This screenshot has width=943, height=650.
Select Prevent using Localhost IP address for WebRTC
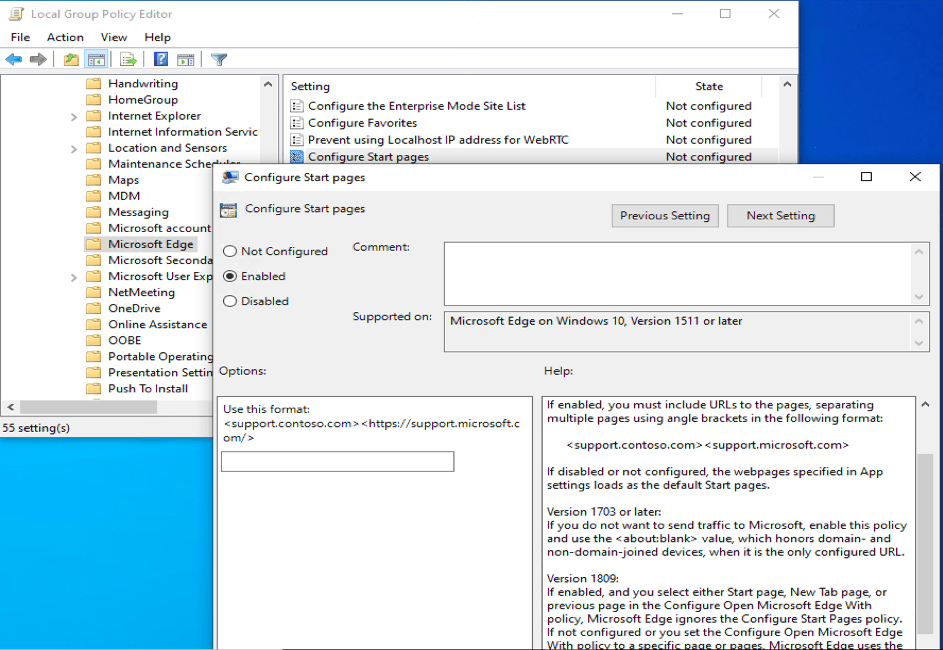(438, 140)
